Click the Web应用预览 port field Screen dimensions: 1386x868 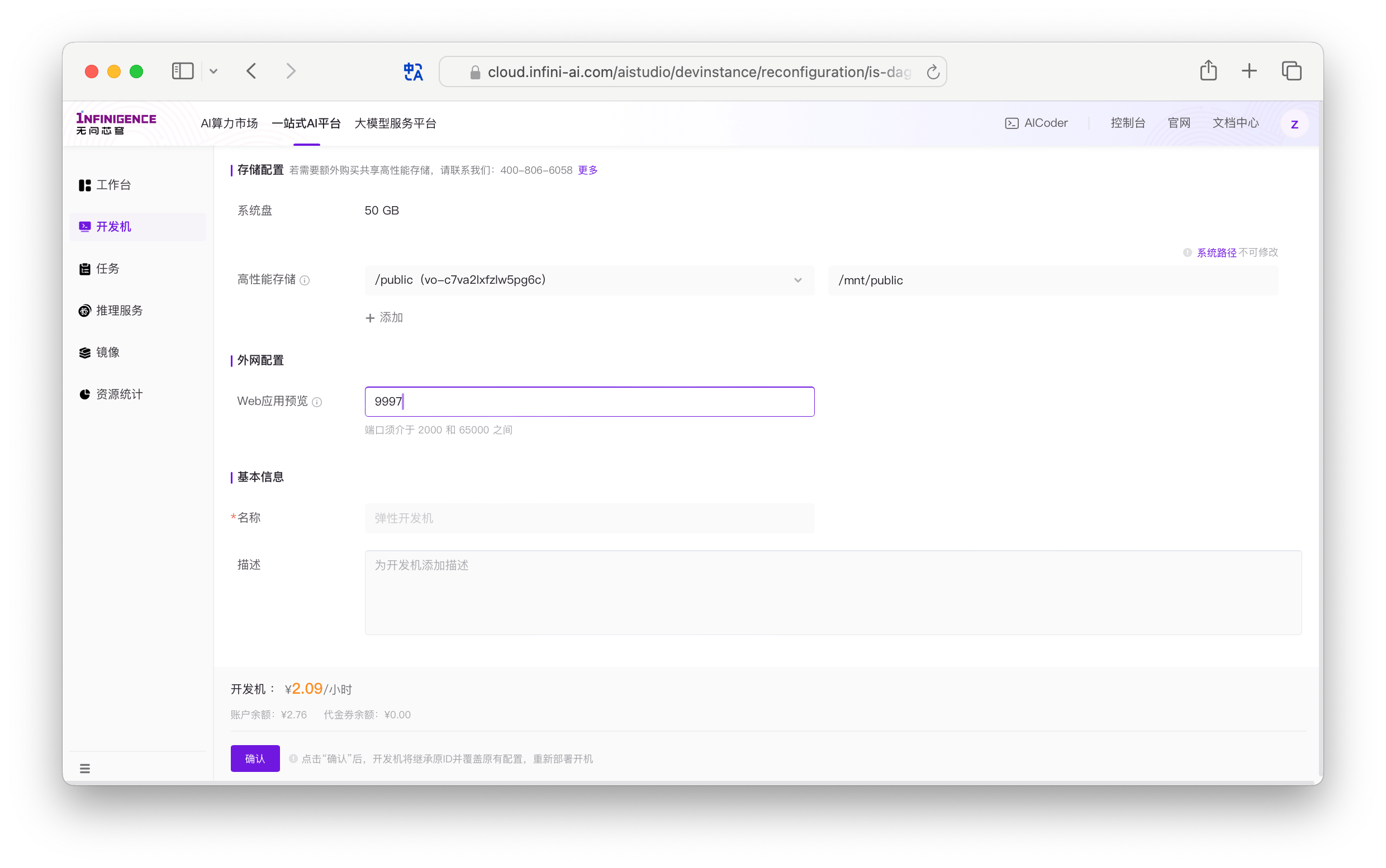pos(589,401)
